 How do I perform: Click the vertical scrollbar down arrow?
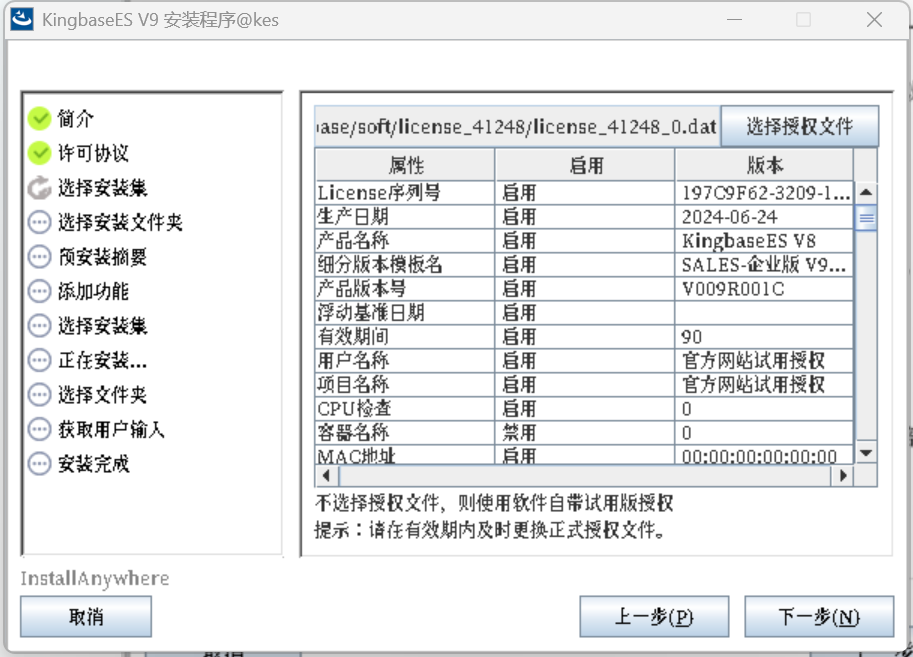click(x=866, y=453)
